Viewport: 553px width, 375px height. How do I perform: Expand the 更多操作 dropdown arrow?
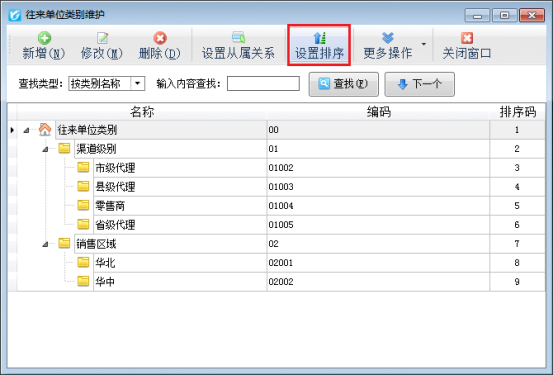[424, 44]
